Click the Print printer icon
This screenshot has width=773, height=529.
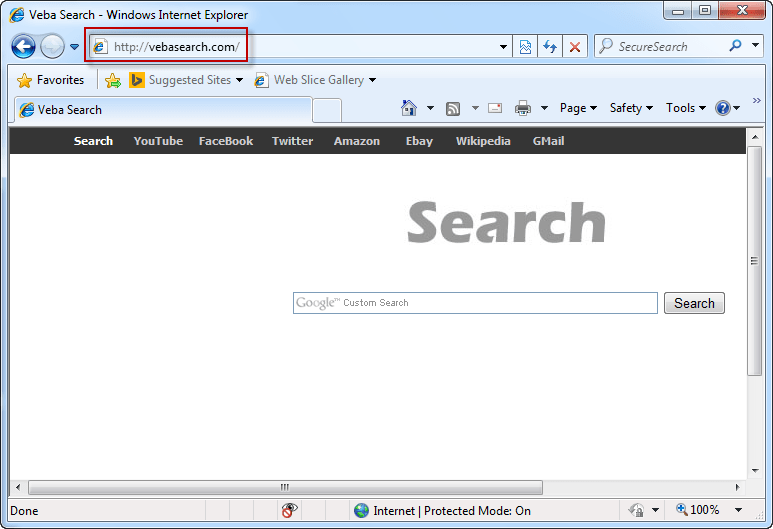523,108
